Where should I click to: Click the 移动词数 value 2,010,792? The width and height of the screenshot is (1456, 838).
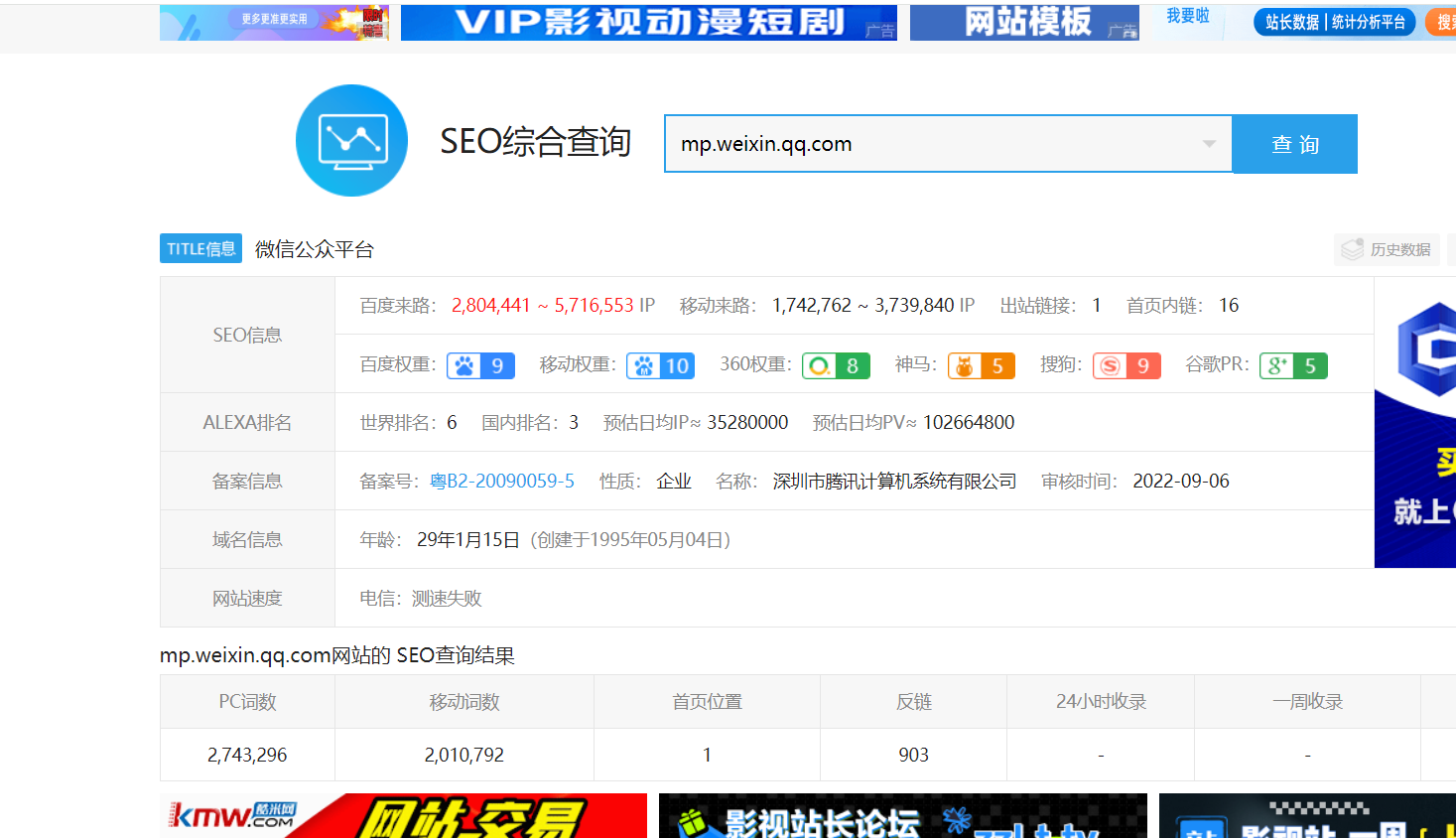coord(464,756)
